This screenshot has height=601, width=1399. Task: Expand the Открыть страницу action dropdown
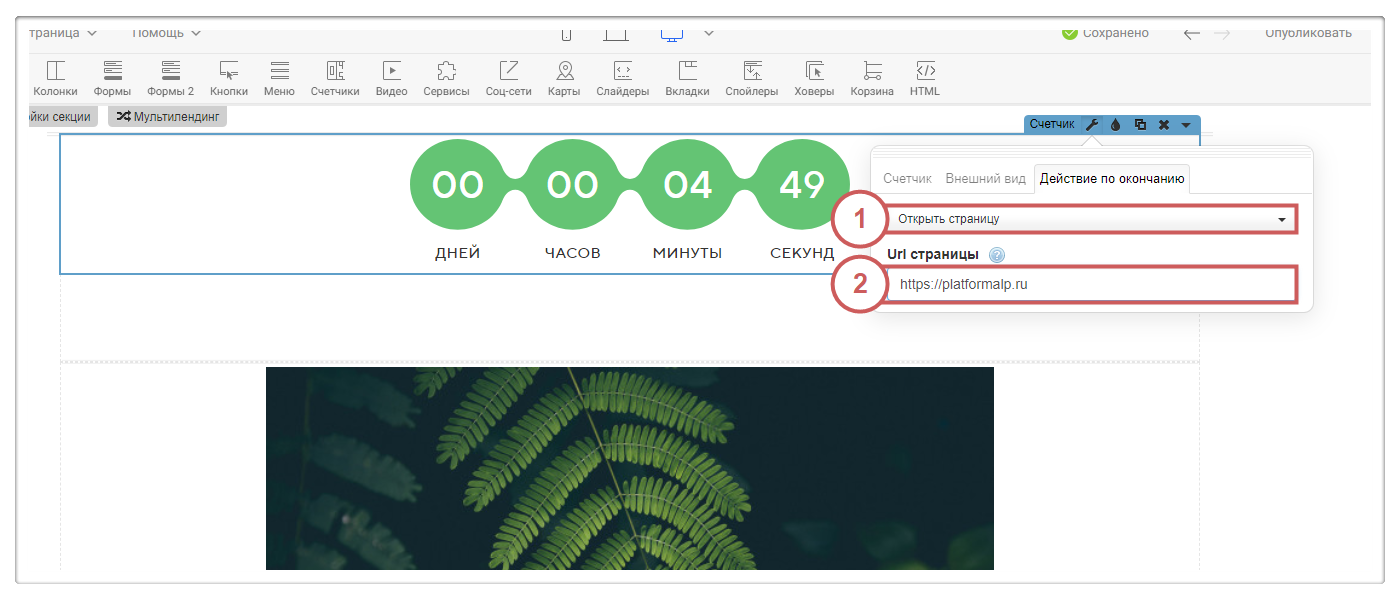[1091, 219]
